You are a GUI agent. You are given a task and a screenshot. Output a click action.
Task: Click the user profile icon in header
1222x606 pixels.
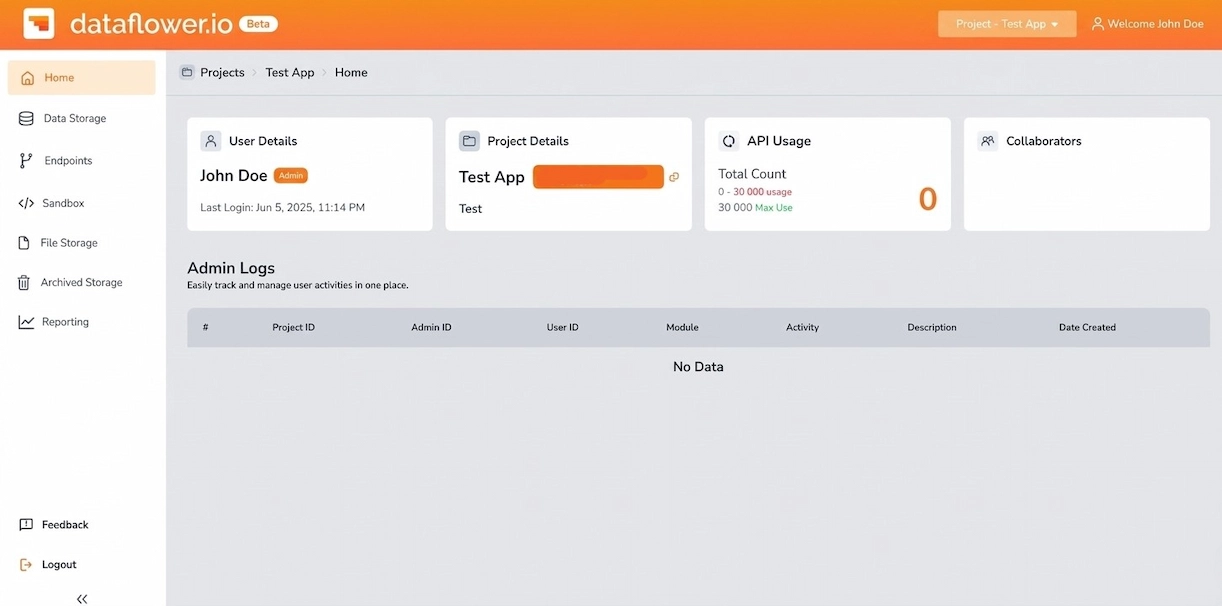tap(1098, 24)
